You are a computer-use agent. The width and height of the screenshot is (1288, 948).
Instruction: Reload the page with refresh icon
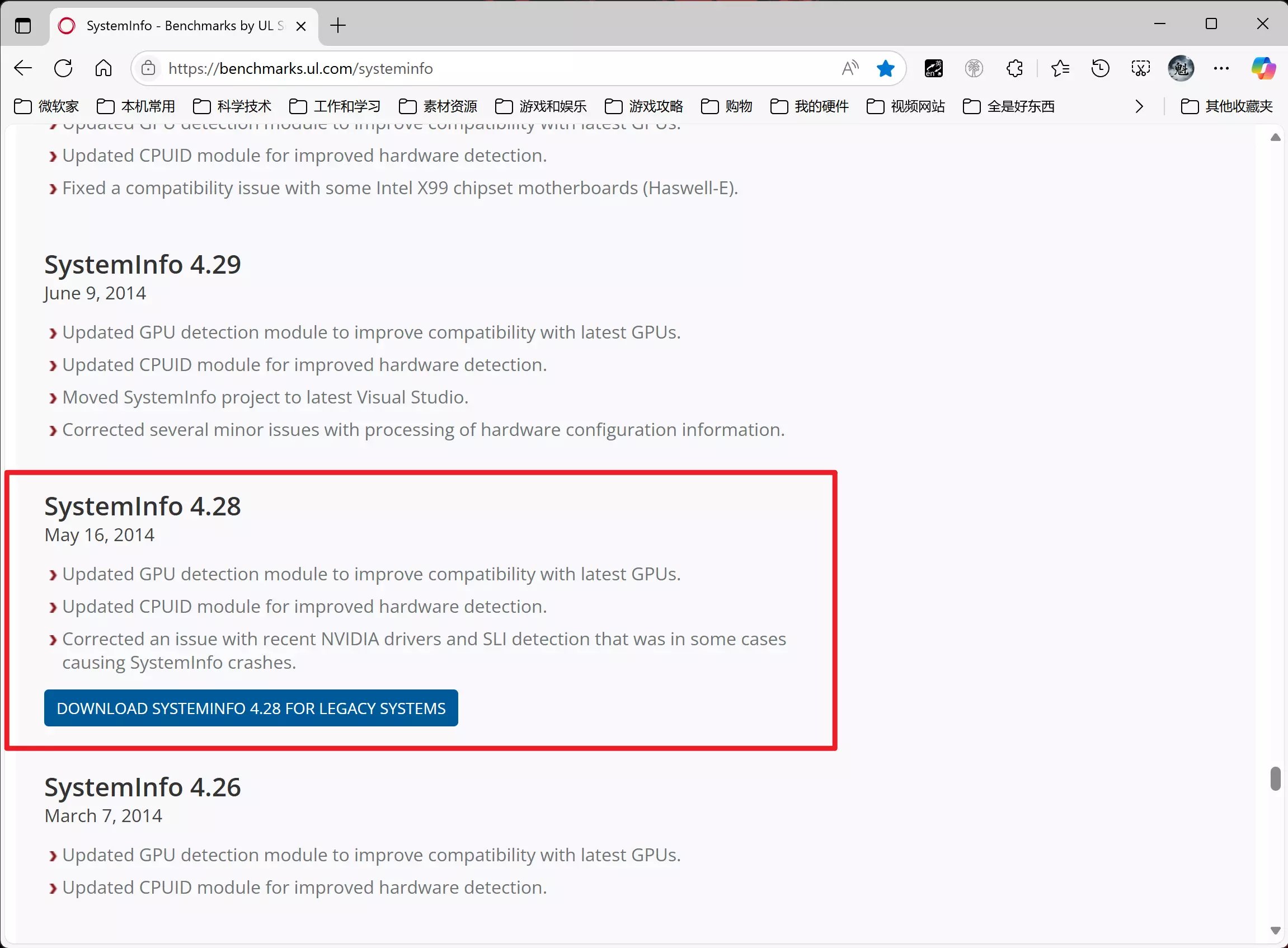[x=63, y=68]
